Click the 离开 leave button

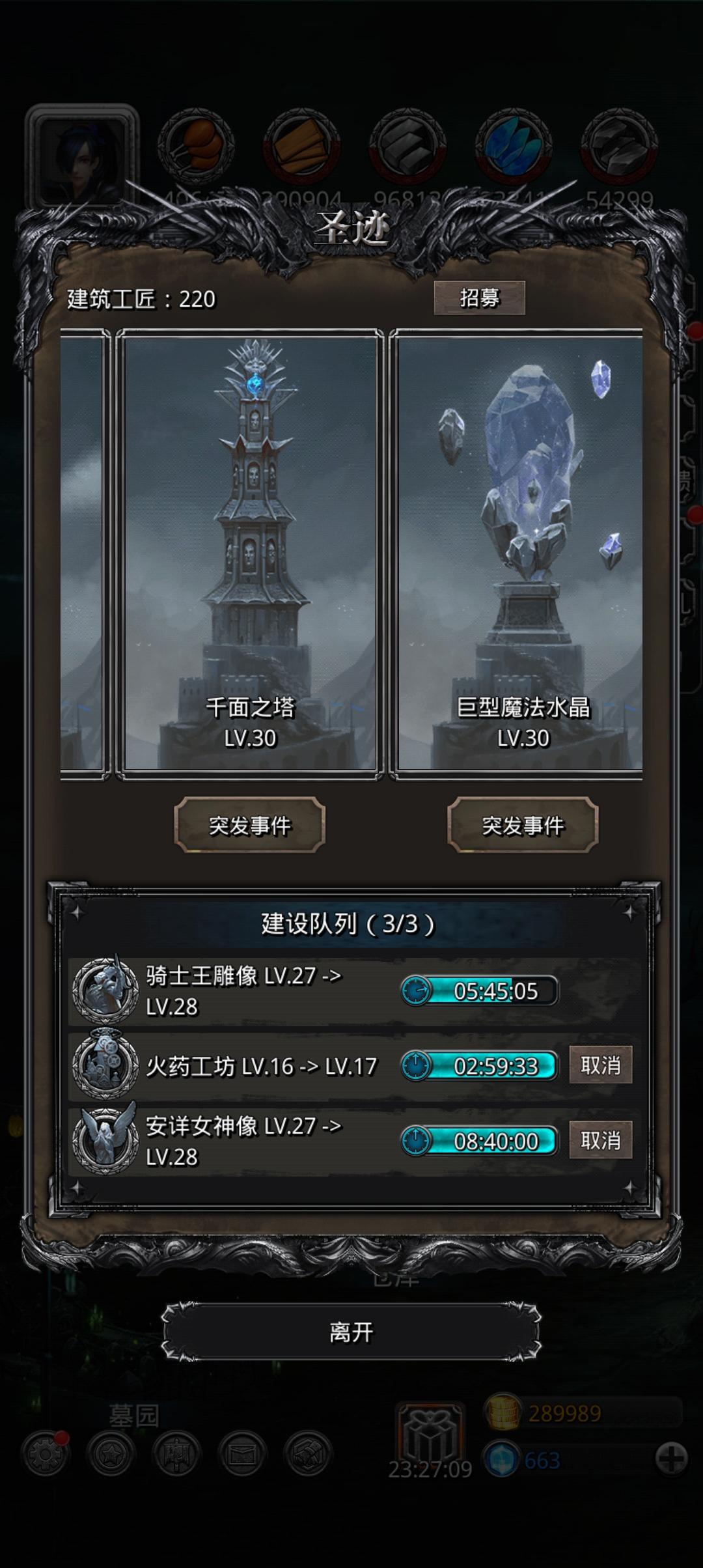[351, 1332]
